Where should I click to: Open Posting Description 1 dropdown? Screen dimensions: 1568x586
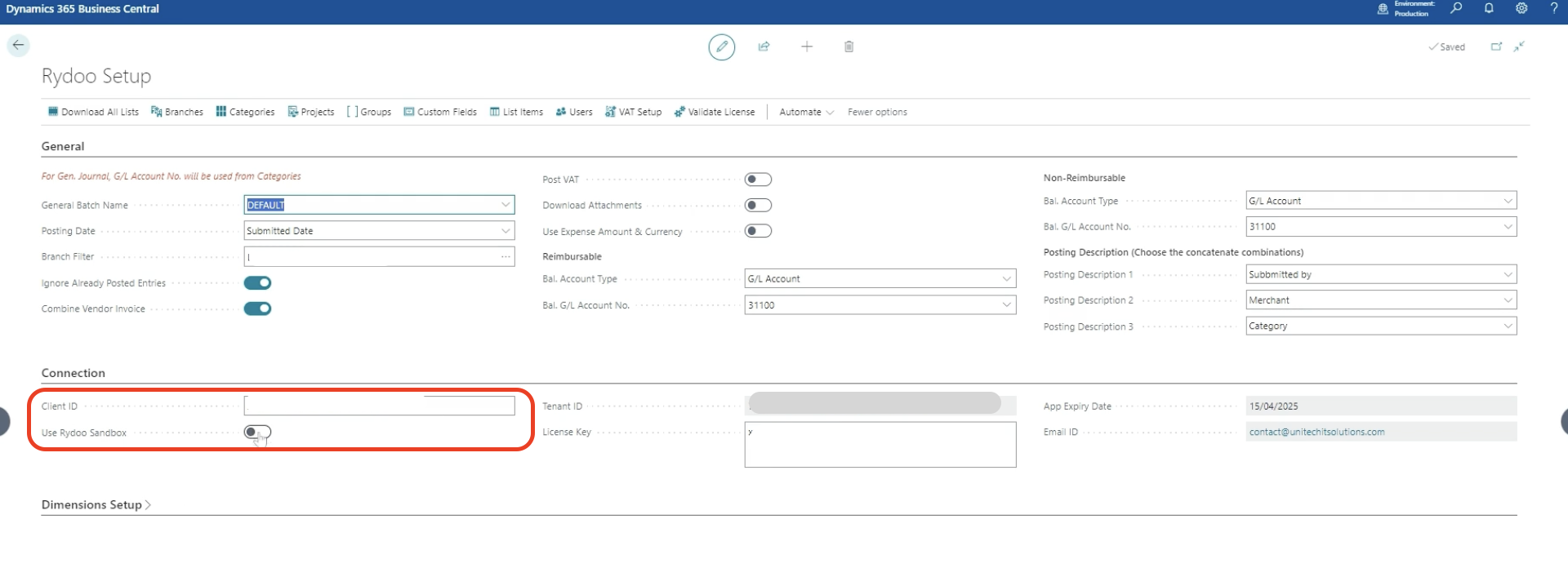(1508, 275)
